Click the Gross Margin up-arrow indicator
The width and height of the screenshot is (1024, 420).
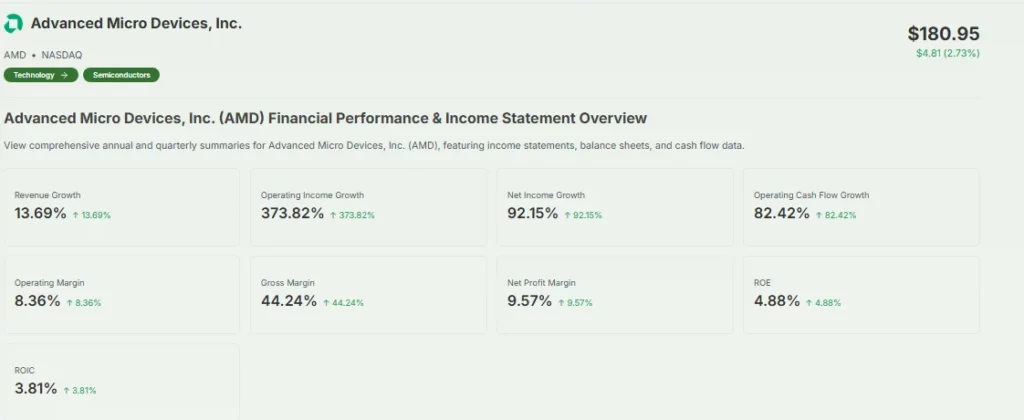(x=326, y=302)
